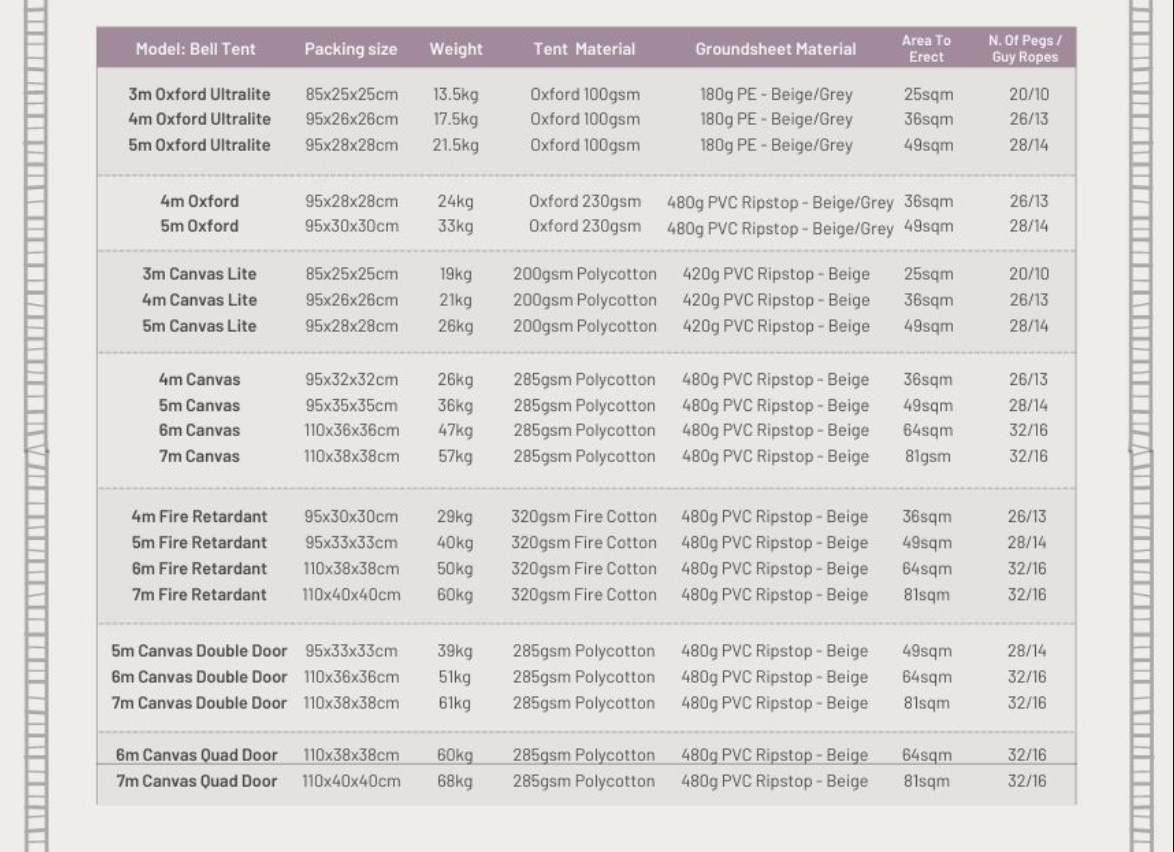
Task: Click 'Oxford 230gsm' in the 4m Oxford row
Action: point(585,202)
